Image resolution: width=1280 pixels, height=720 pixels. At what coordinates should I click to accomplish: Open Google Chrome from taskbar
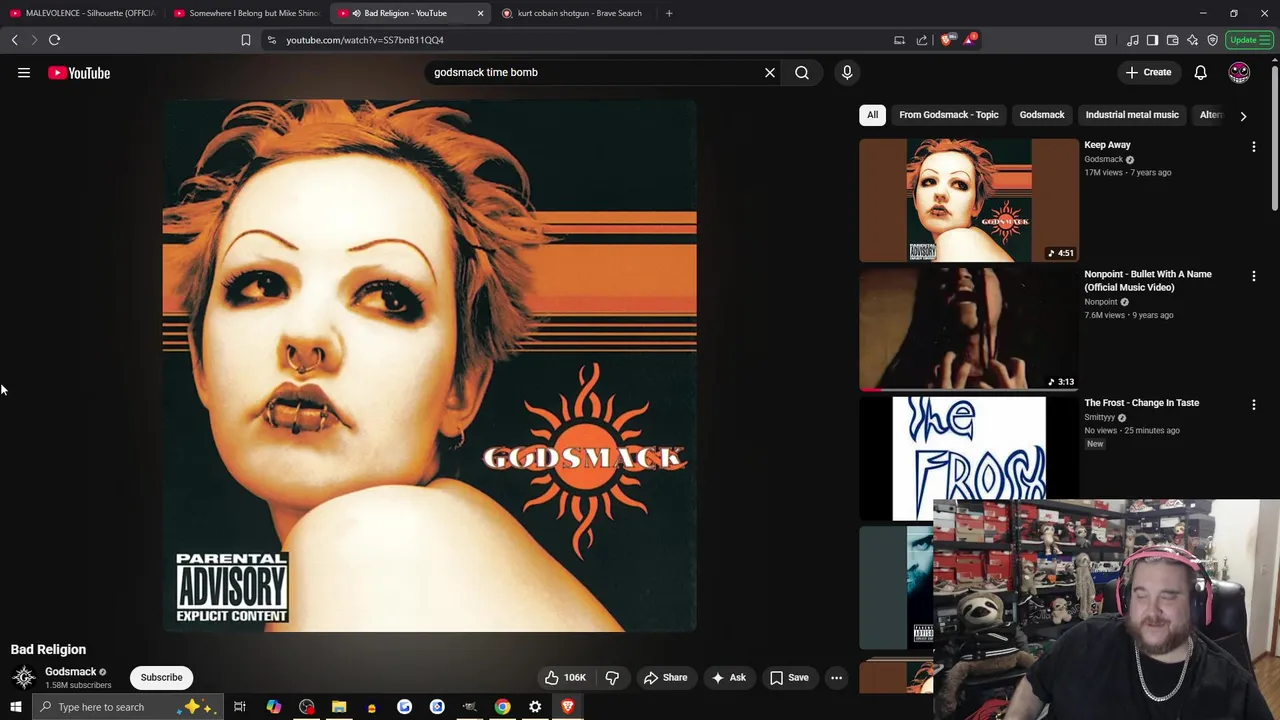pyautogui.click(x=502, y=707)
